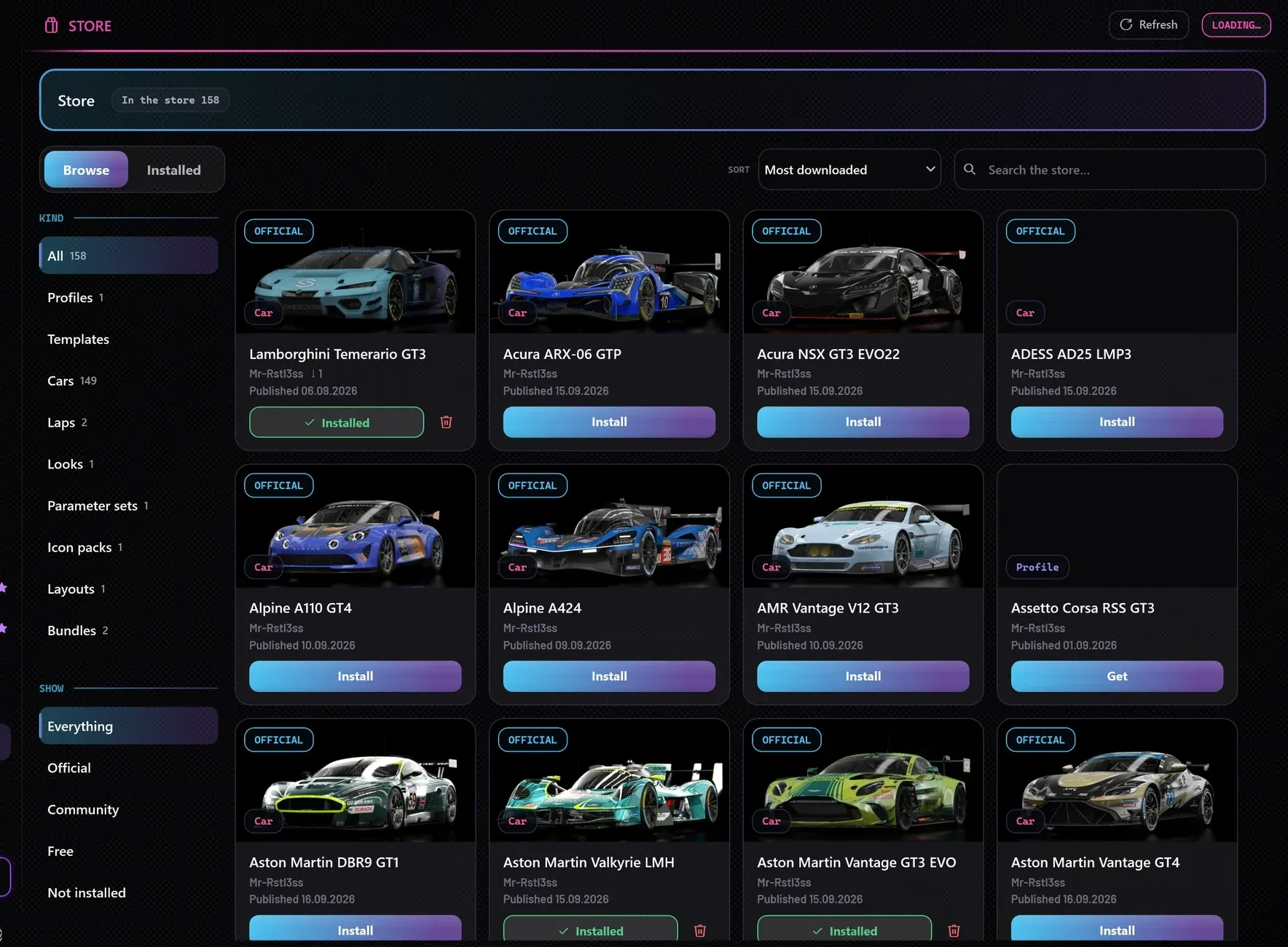Open the Most downloaded sort dropdown

coord(849,170)
